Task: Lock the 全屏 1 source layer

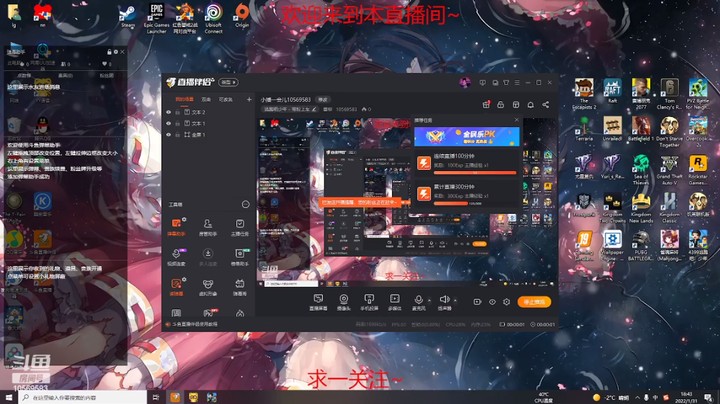Action: coord(178,135)
